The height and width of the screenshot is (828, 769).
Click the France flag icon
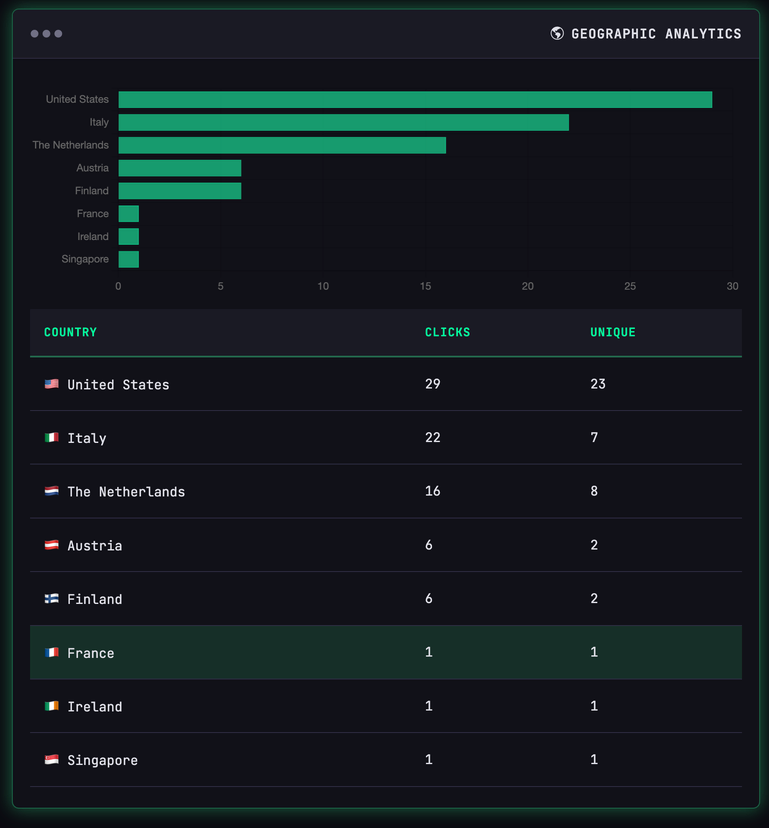pos(52,653)
